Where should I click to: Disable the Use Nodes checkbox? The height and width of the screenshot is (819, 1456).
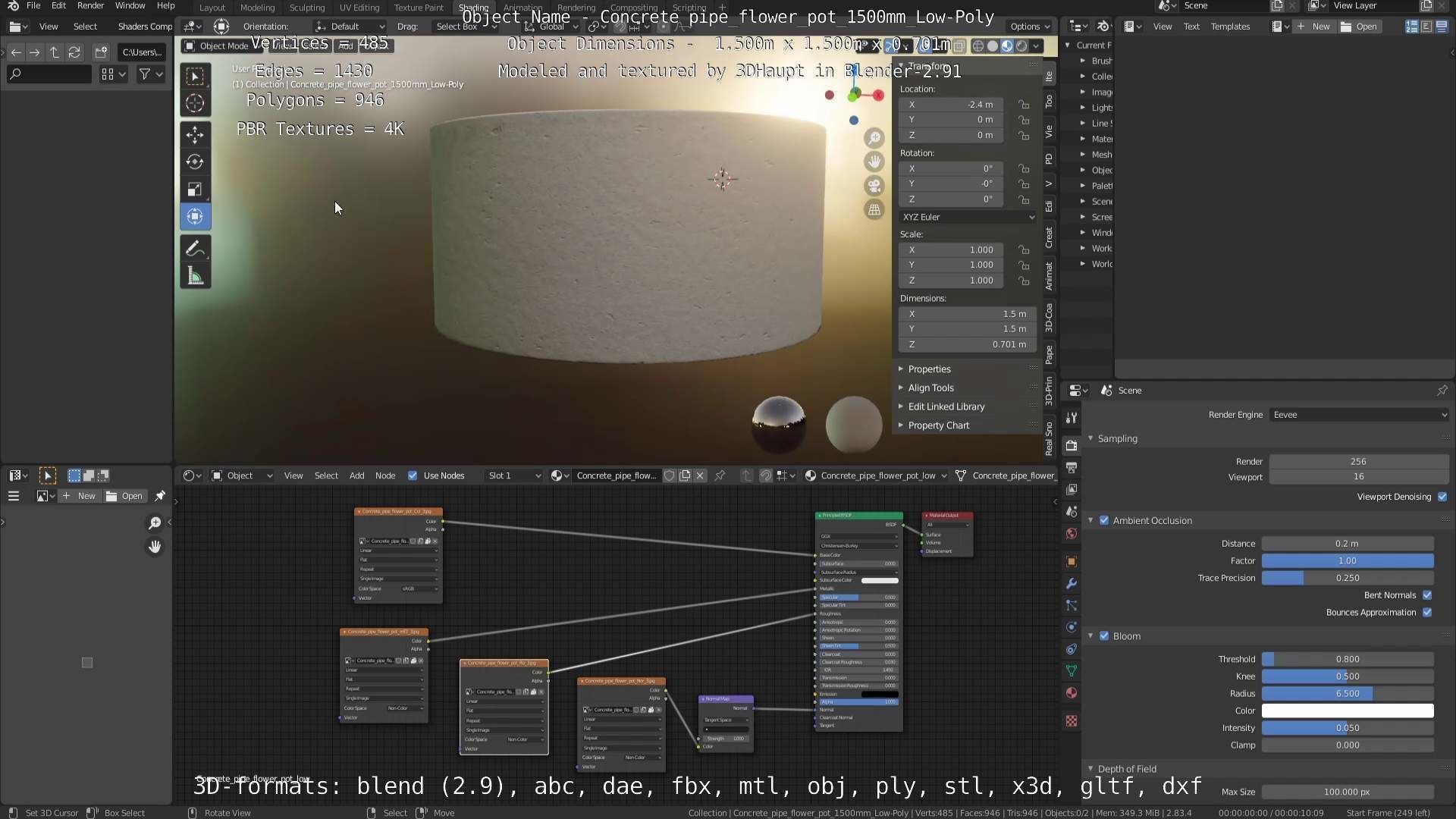point(413,475)
